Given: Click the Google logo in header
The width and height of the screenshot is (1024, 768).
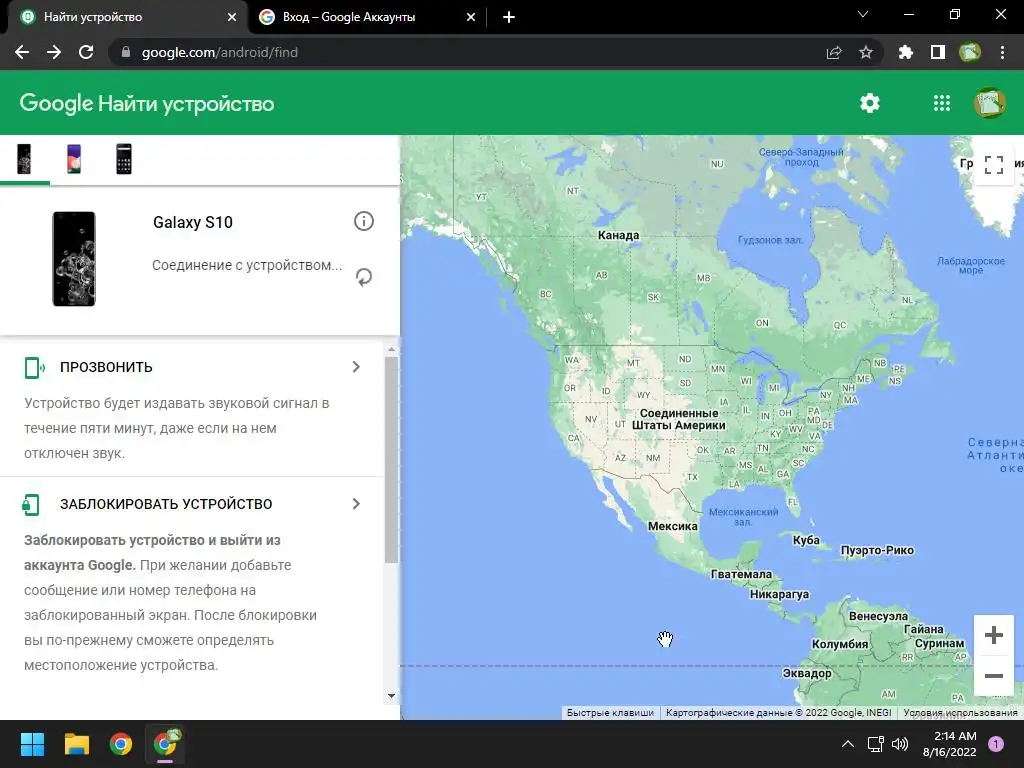Looking at the screenshot, I should coord(56,103).
